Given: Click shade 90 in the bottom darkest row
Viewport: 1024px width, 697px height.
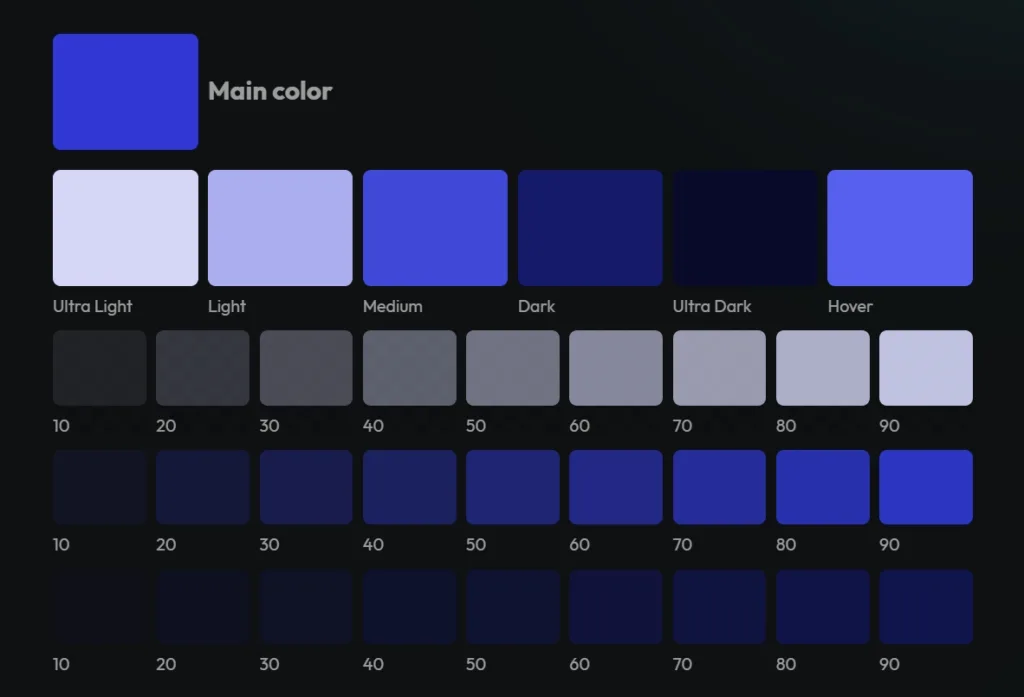Looking at the screenshot, I should [x=926, y=607].
